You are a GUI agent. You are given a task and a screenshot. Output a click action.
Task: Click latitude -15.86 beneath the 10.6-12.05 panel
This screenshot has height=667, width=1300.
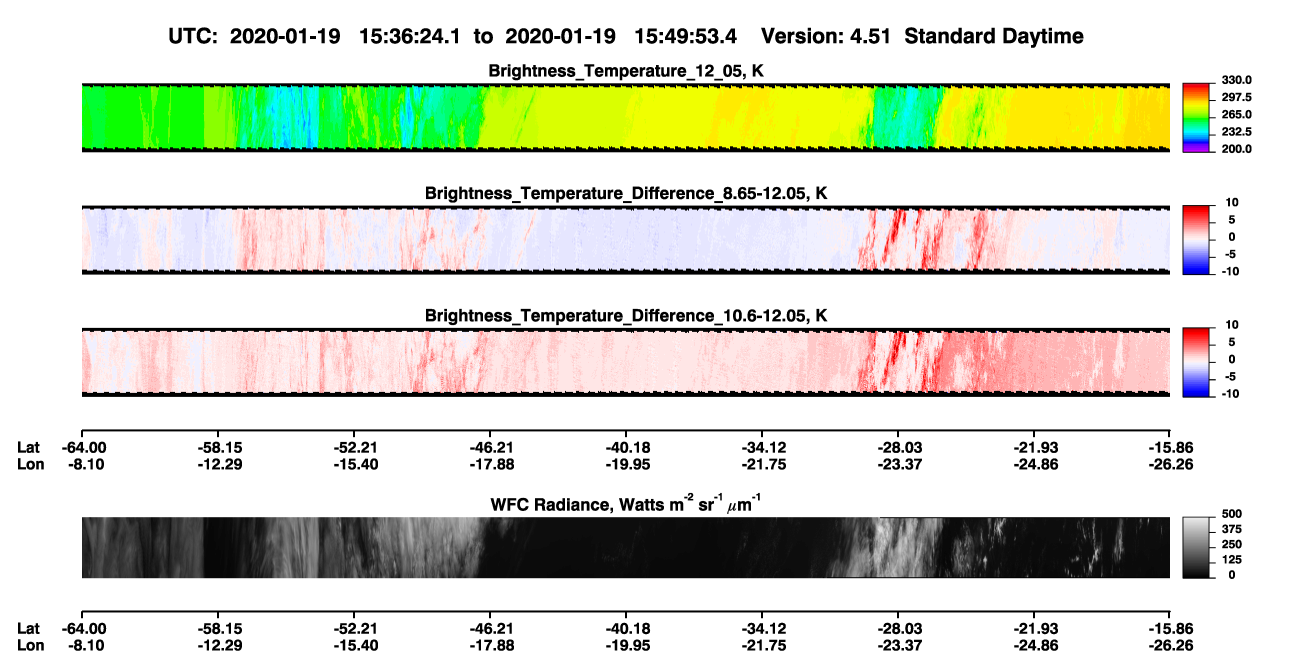click(x=1170, y=446)
